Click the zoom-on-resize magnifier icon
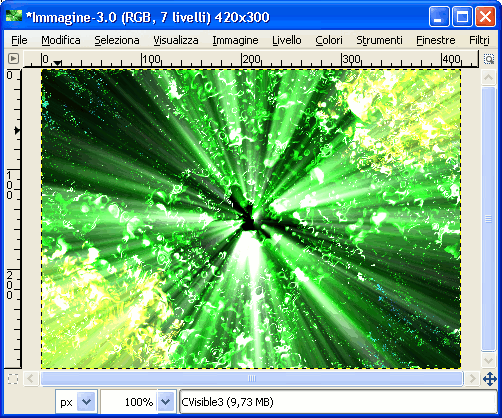Viewport: 502px width, 418px height. (489, 59)
